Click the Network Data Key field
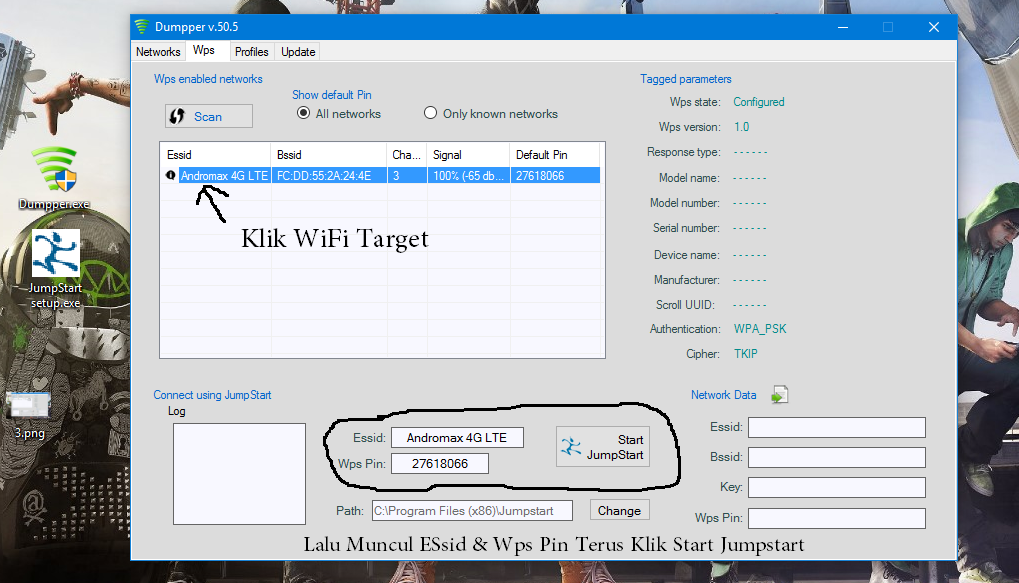 836,487
